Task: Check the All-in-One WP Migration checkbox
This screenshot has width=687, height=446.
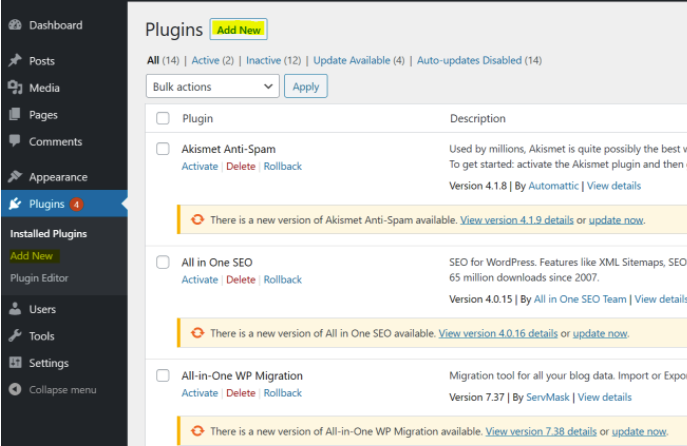Action: (x=163, y=375)
